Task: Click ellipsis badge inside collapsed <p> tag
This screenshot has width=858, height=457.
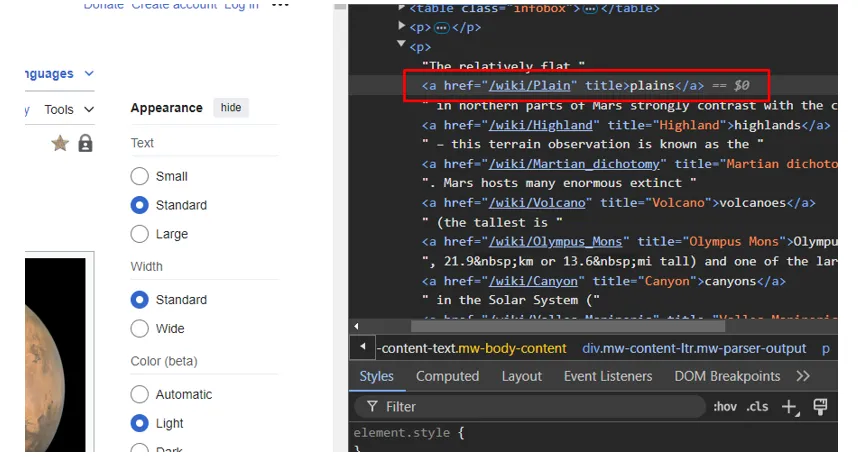Action: coord(442,27)
